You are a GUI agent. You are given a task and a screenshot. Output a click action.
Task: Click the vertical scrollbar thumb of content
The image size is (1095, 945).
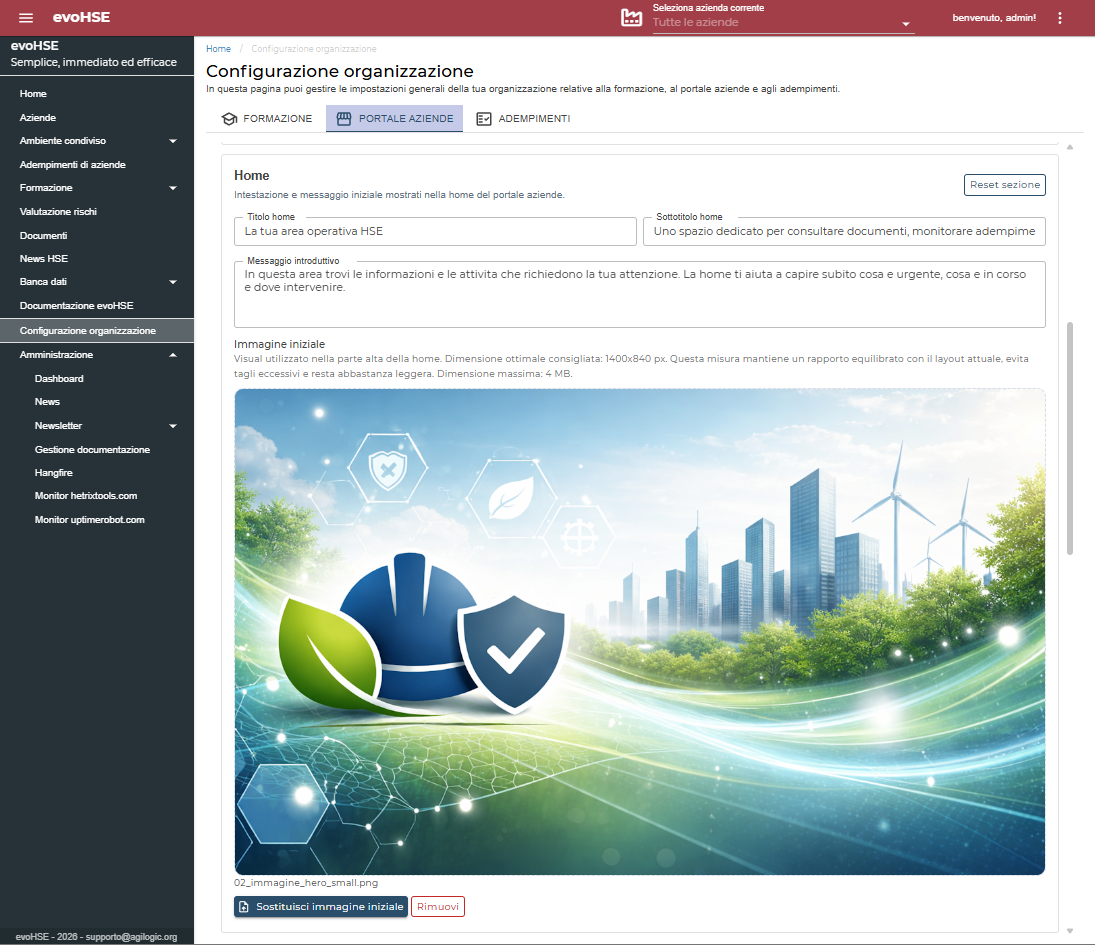coord(1070,439)
